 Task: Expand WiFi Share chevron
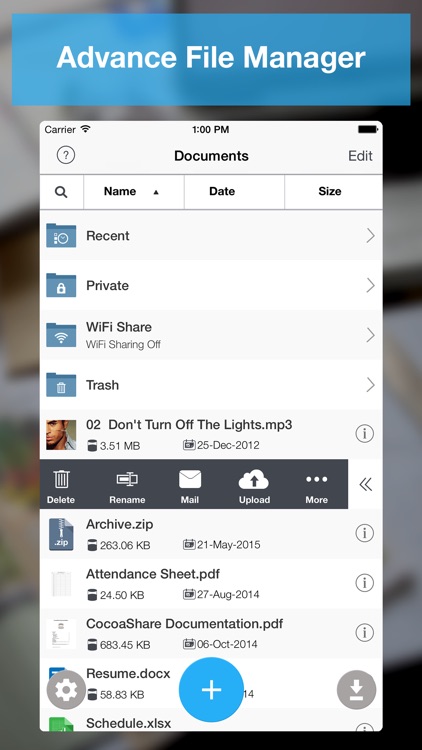point(370,335)
